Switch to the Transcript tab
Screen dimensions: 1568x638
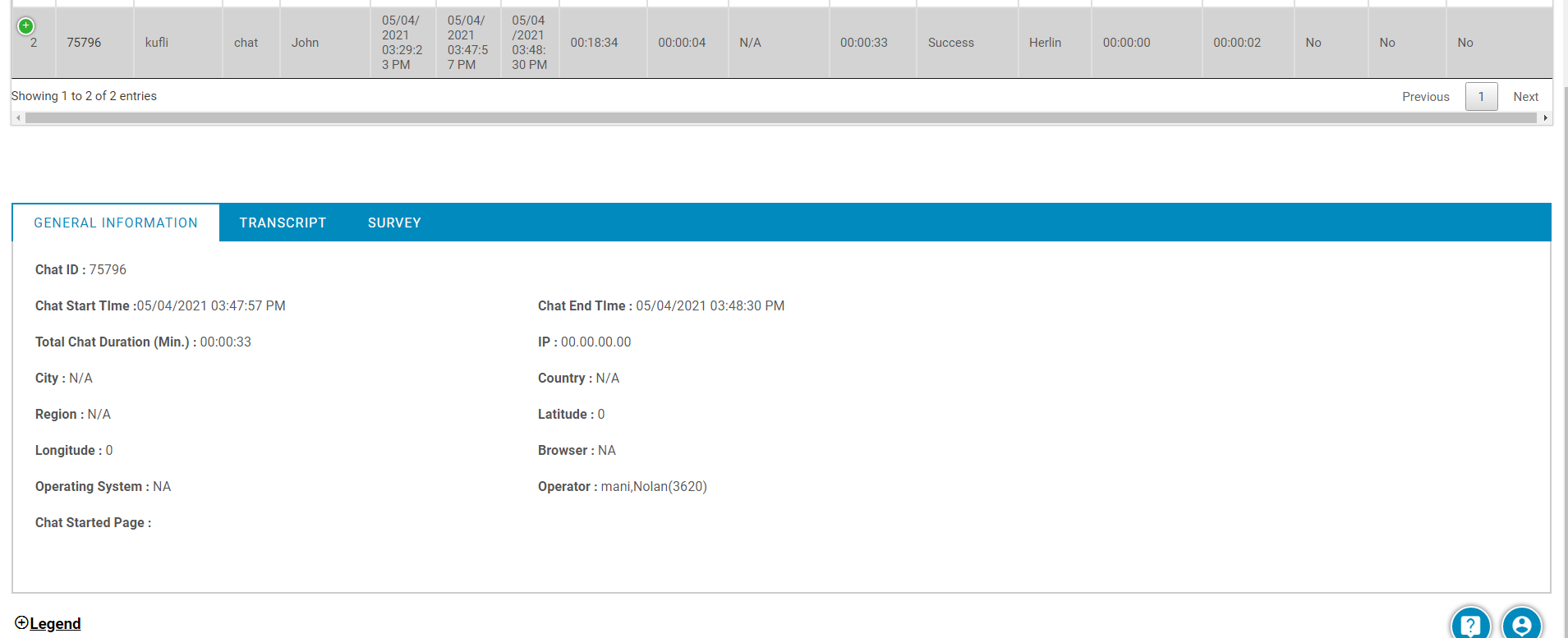(x=283, y=223)
